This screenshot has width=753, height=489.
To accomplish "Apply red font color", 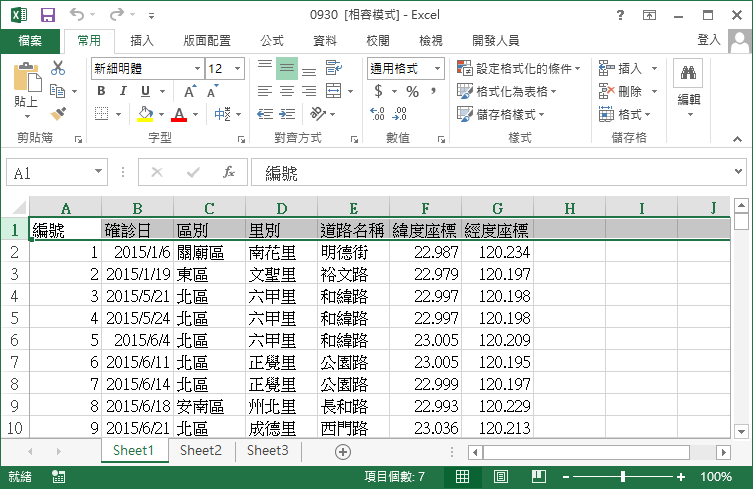I will 179,114.
